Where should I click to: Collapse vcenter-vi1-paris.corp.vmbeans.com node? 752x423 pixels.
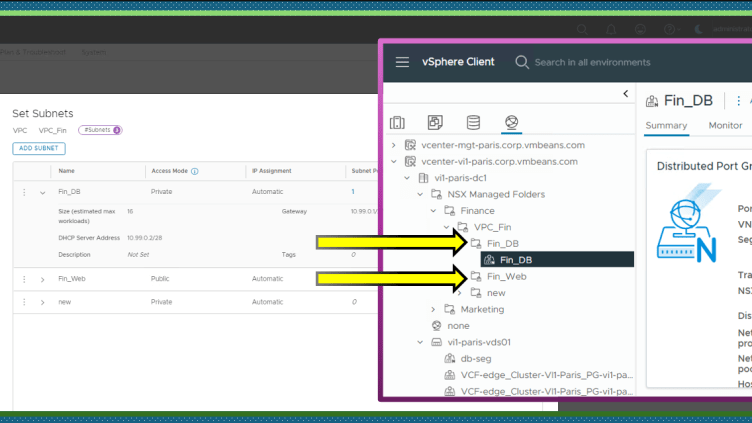click(x=394, y=162)
